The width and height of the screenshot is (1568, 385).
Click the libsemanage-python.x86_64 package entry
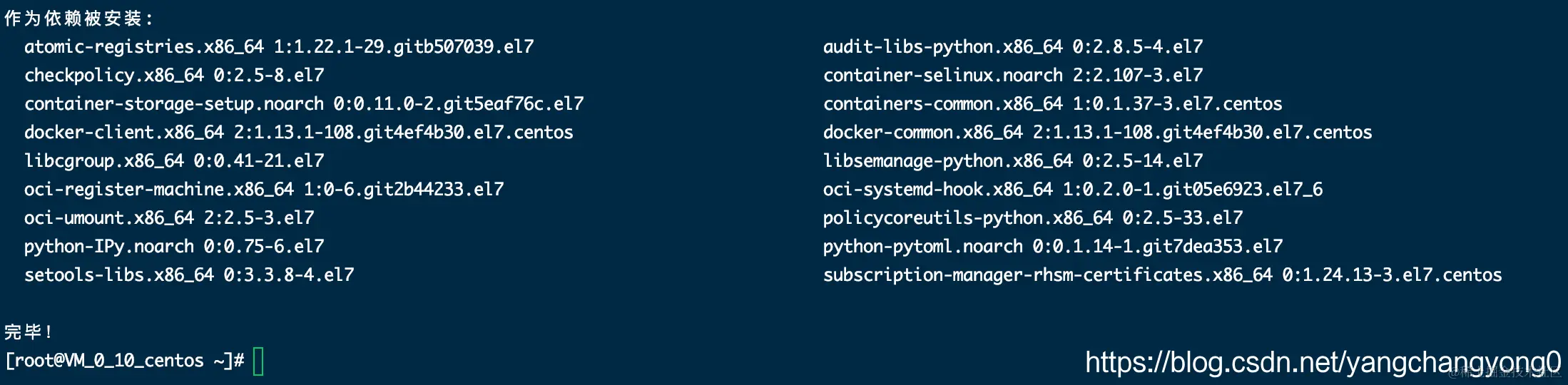pyautogui.click(x=1013, y=161)
